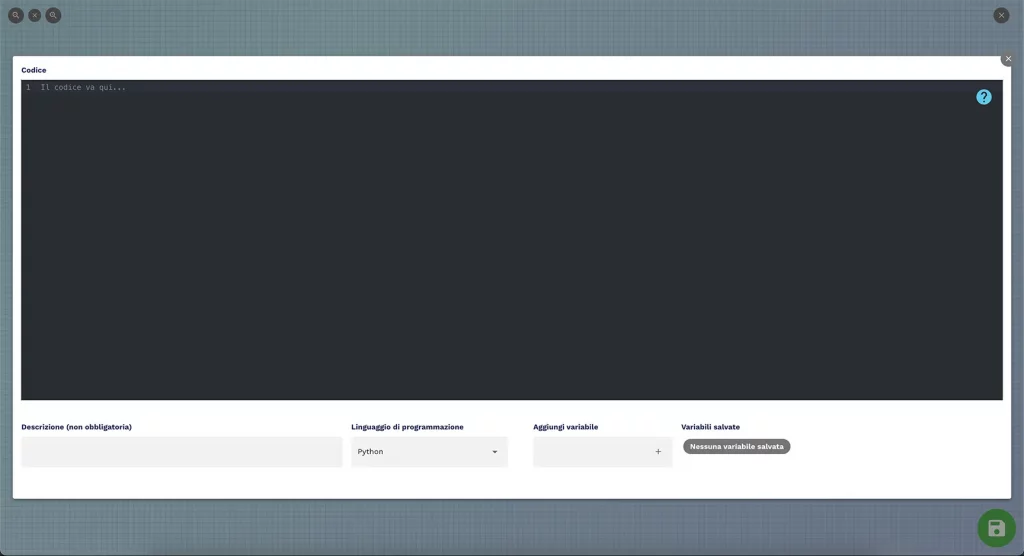Click the plus icon to add variable
1024x556 pixels.
pos(658,451)
